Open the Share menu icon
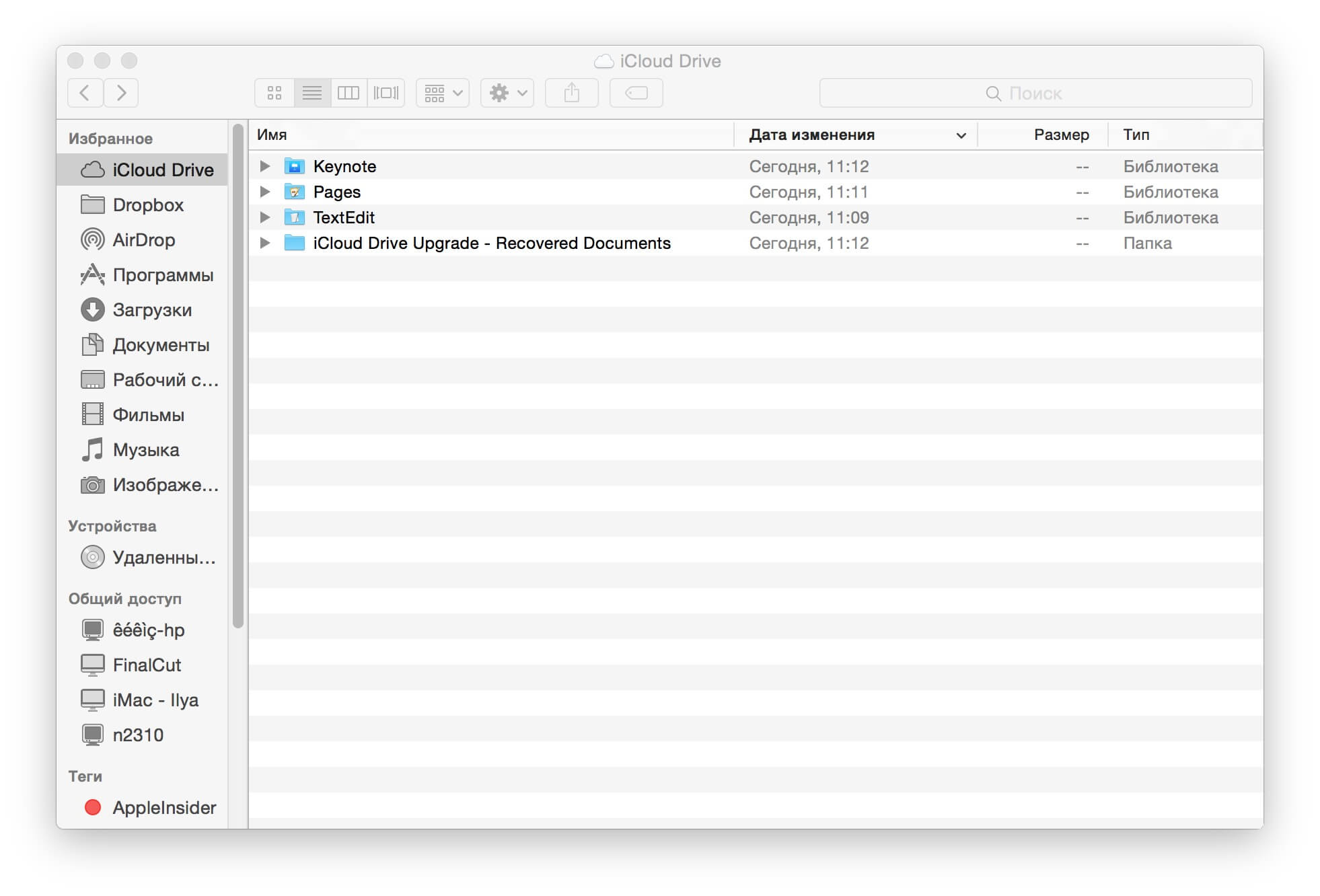The width and height of the screenshot is (1320, 896). coord(571,93)
